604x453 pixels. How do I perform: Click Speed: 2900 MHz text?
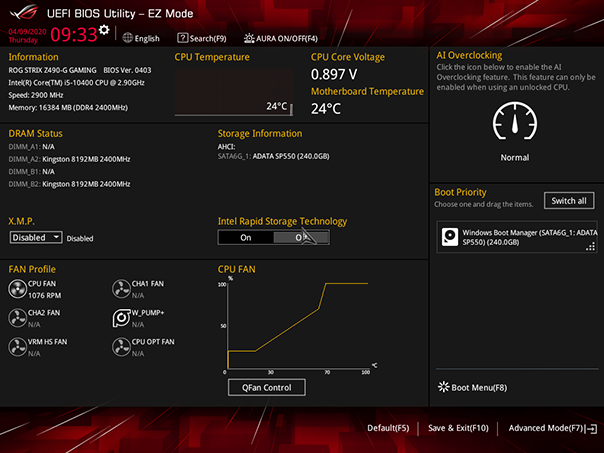pos(36,95)
